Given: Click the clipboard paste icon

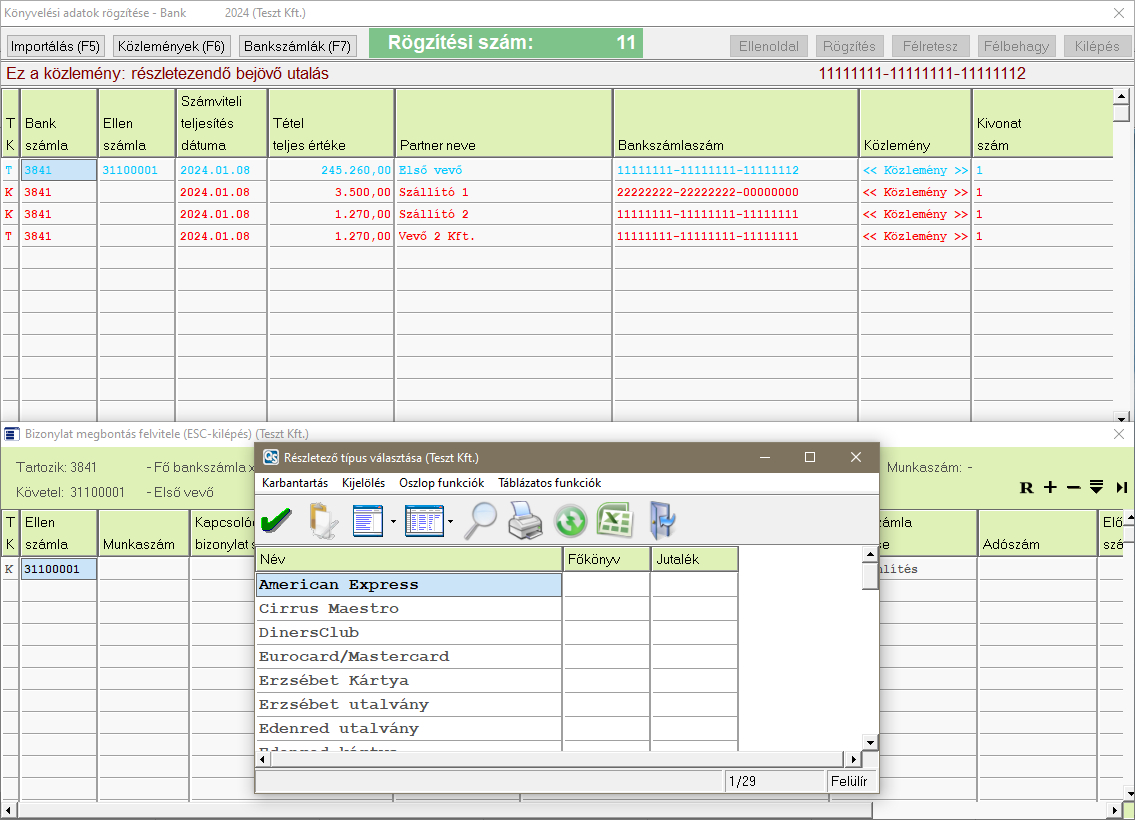Looking at the screenshot, I should pos(323,520).
